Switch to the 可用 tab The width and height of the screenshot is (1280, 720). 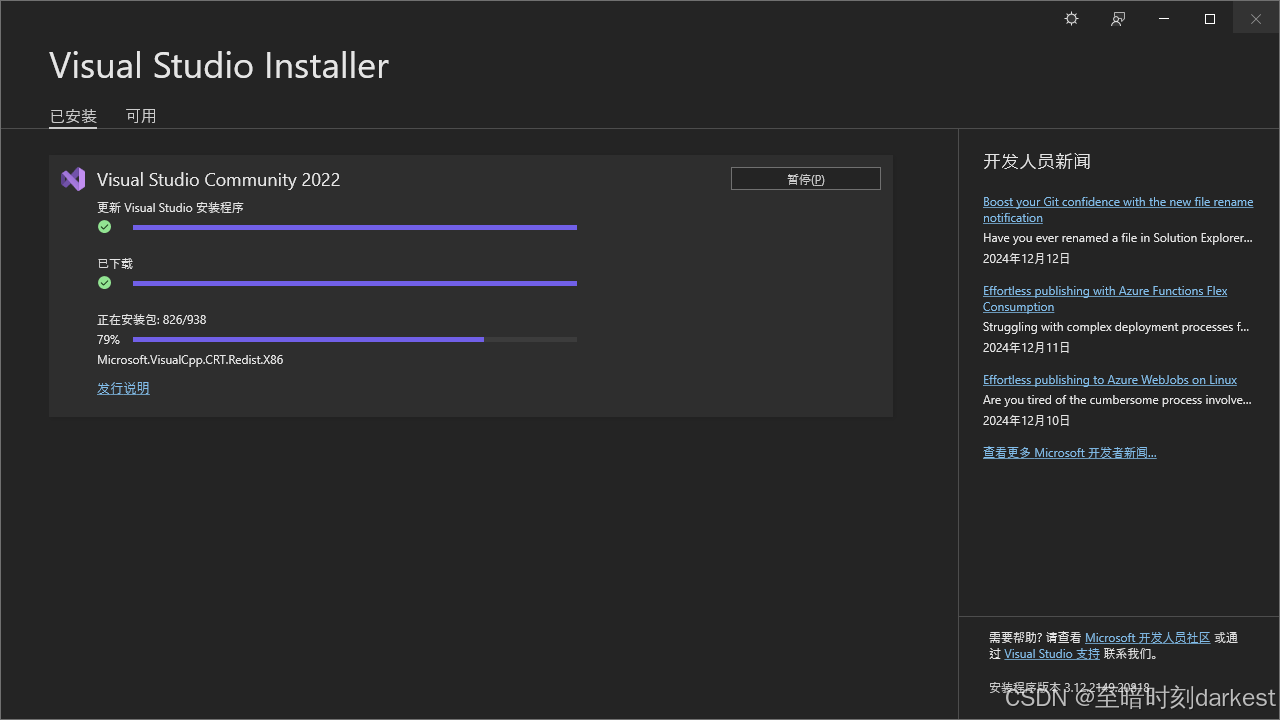pyautogui.click(x=141, y=116)
